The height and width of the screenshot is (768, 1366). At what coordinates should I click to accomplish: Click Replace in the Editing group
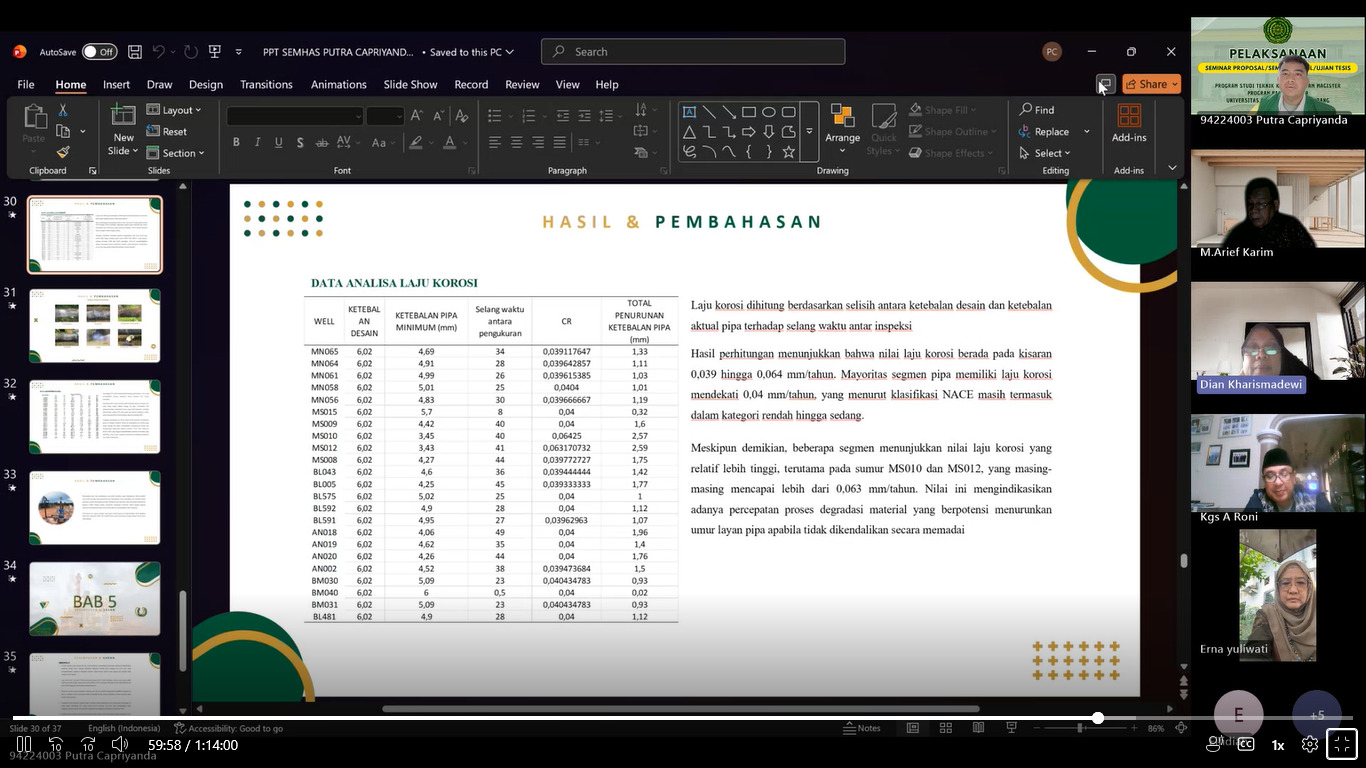[1051, 132]
